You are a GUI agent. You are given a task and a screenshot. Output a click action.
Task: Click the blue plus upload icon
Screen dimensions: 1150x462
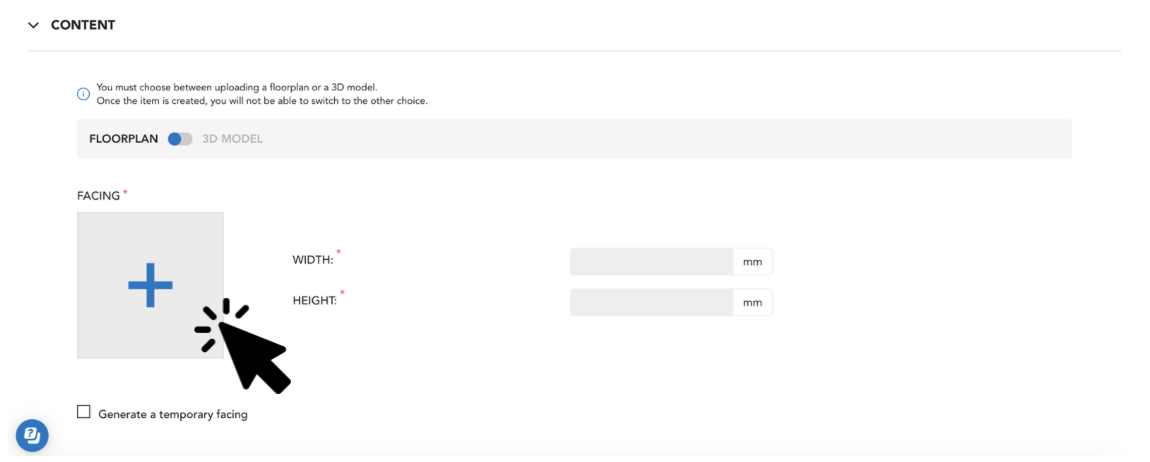(x=150, y=285)
